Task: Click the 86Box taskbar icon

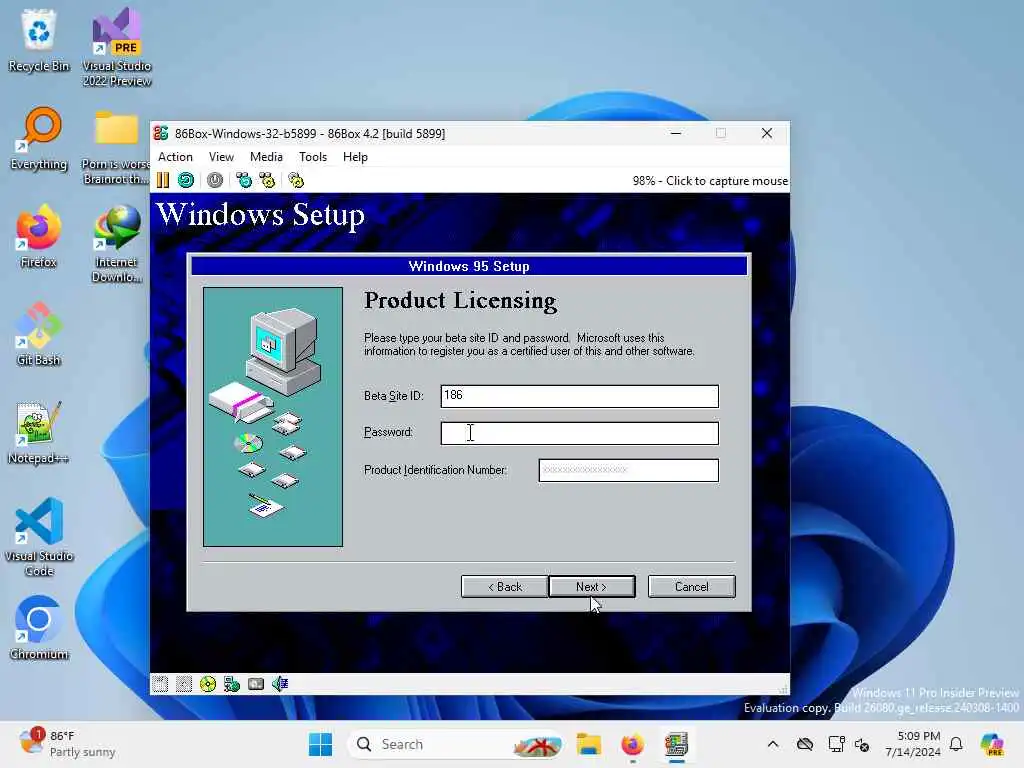Action: [677, 744]
